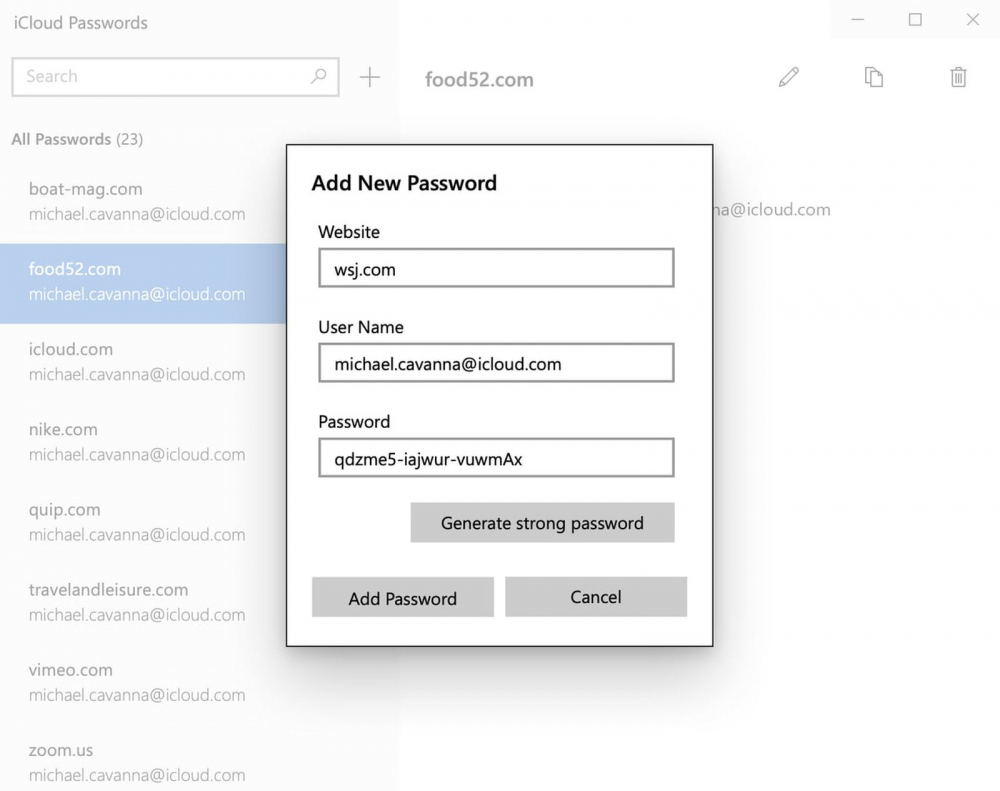Click Generate strong password
The image size is (1000, 791).
(542, 522)
